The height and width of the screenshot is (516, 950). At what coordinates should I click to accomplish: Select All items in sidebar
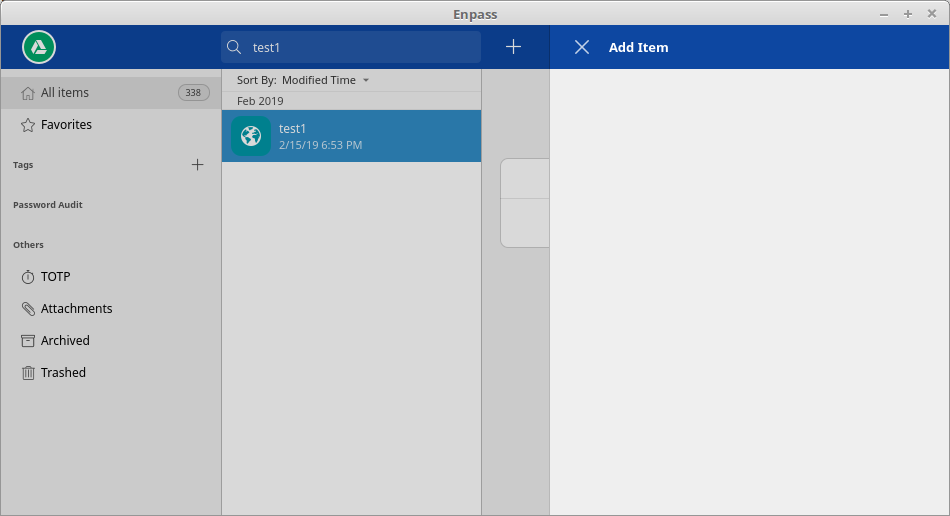111,93
